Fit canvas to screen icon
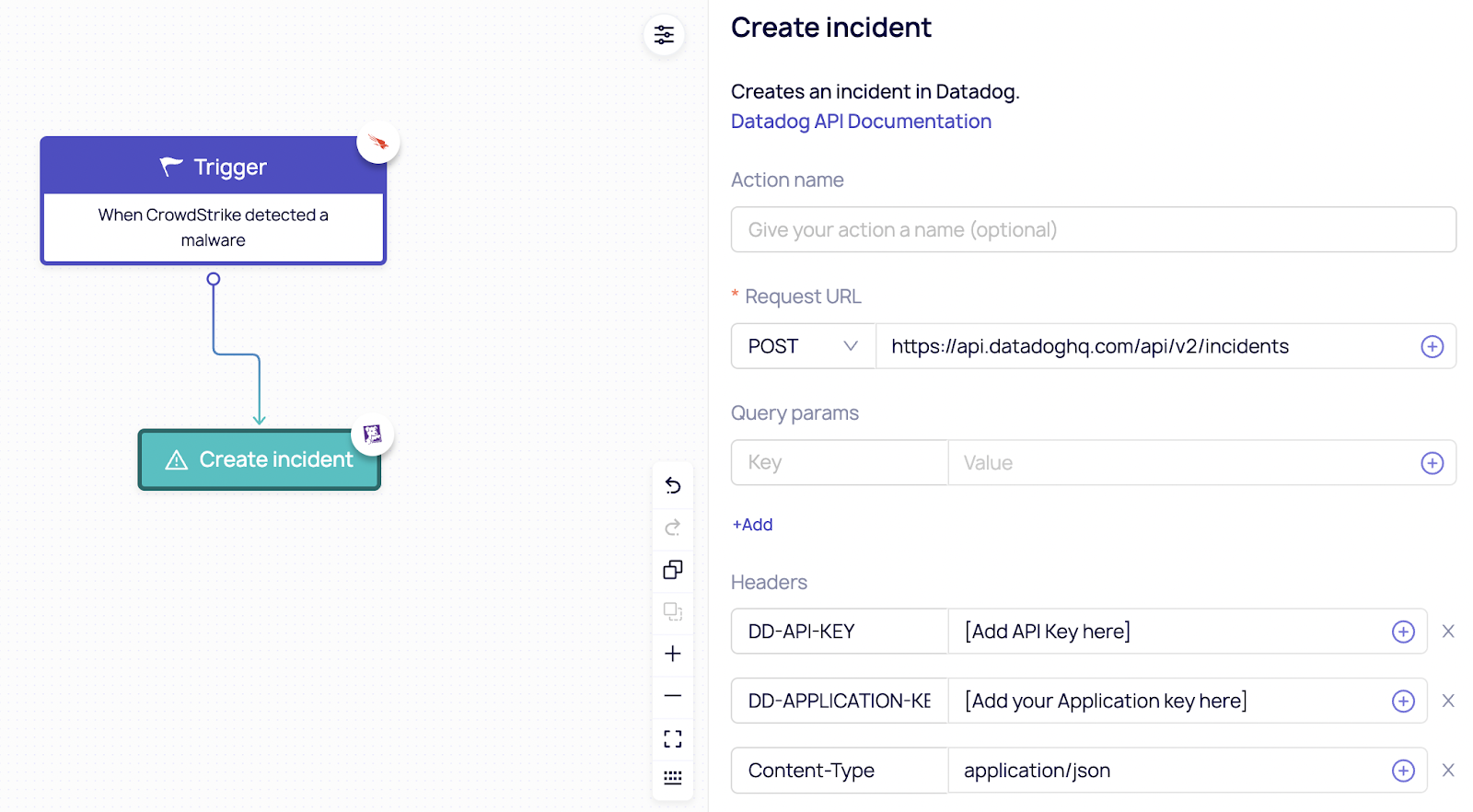1473x812 pixels. coord(673,738)
